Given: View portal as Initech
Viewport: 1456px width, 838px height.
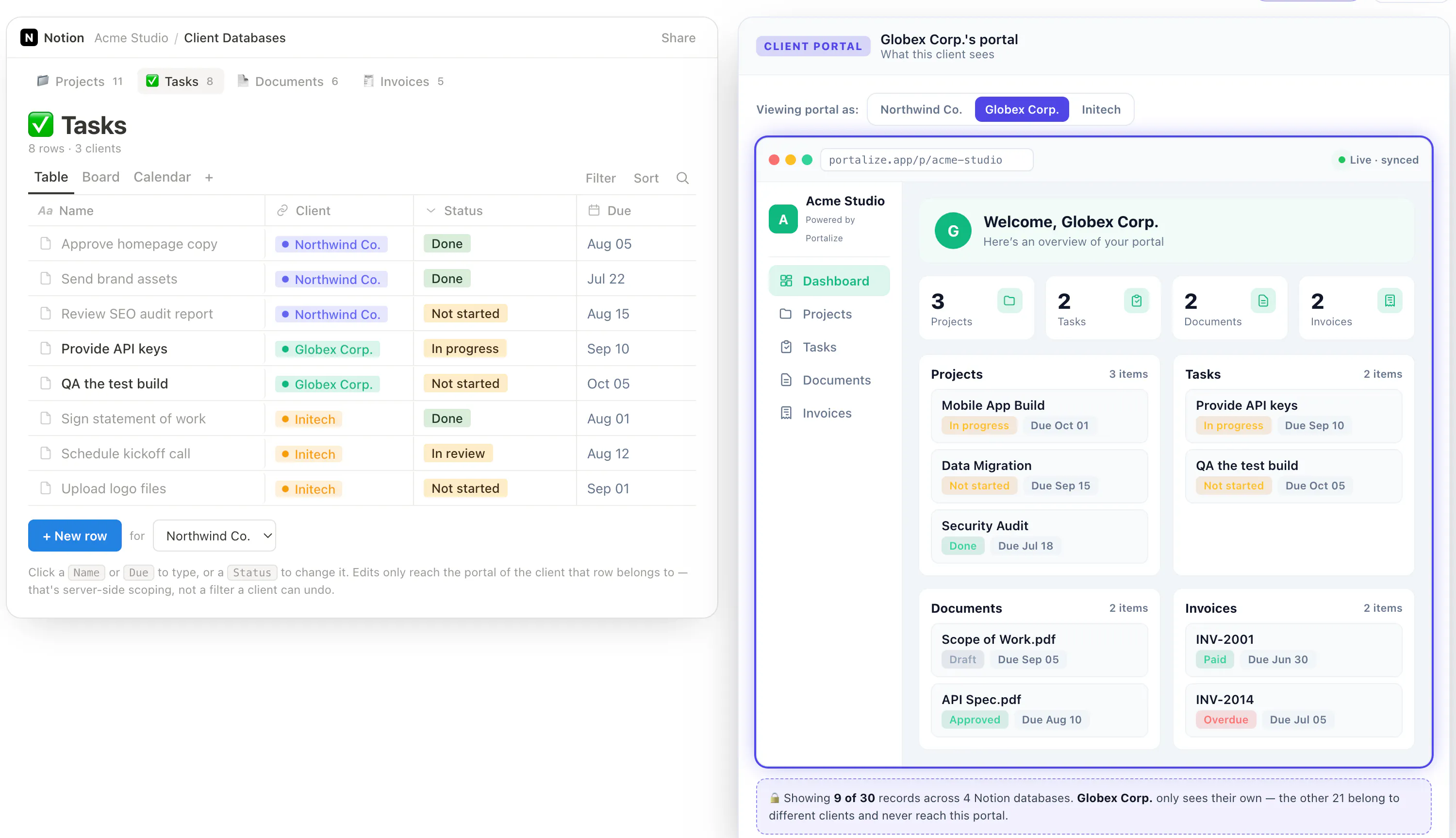Looking at the screenshot, I should point(1100,109).
